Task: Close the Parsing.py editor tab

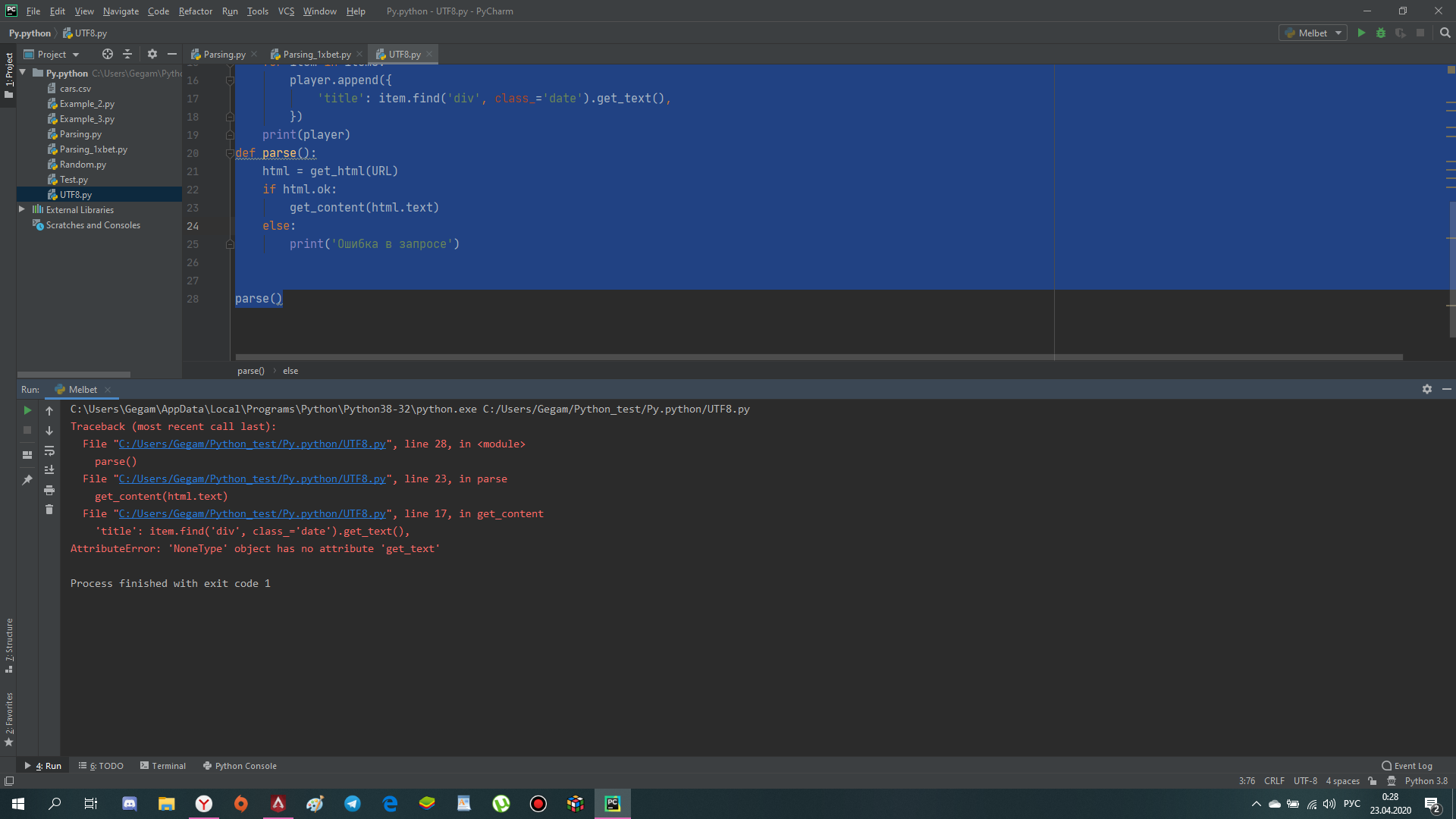Action: coord(254,55)
